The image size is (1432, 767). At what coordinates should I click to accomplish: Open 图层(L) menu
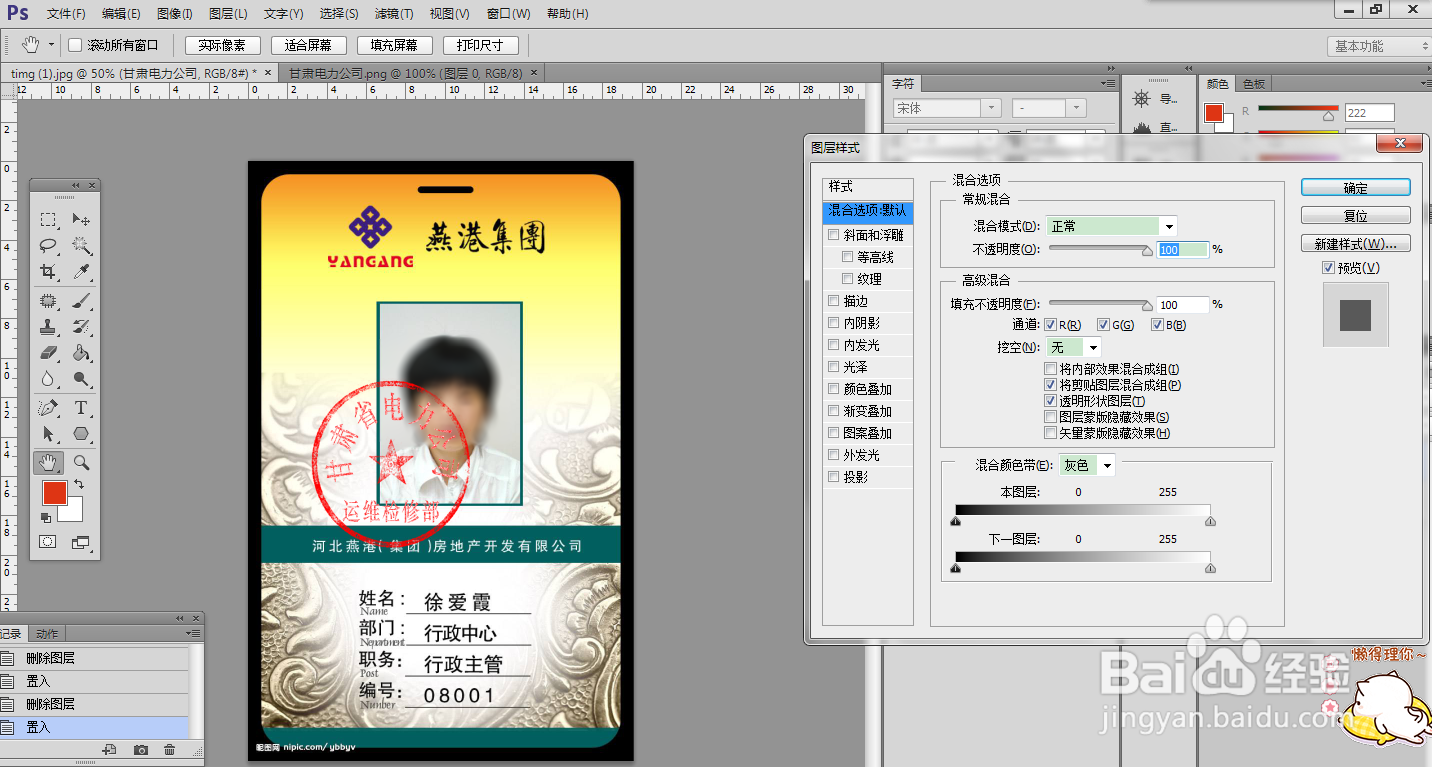click(229, 14)
